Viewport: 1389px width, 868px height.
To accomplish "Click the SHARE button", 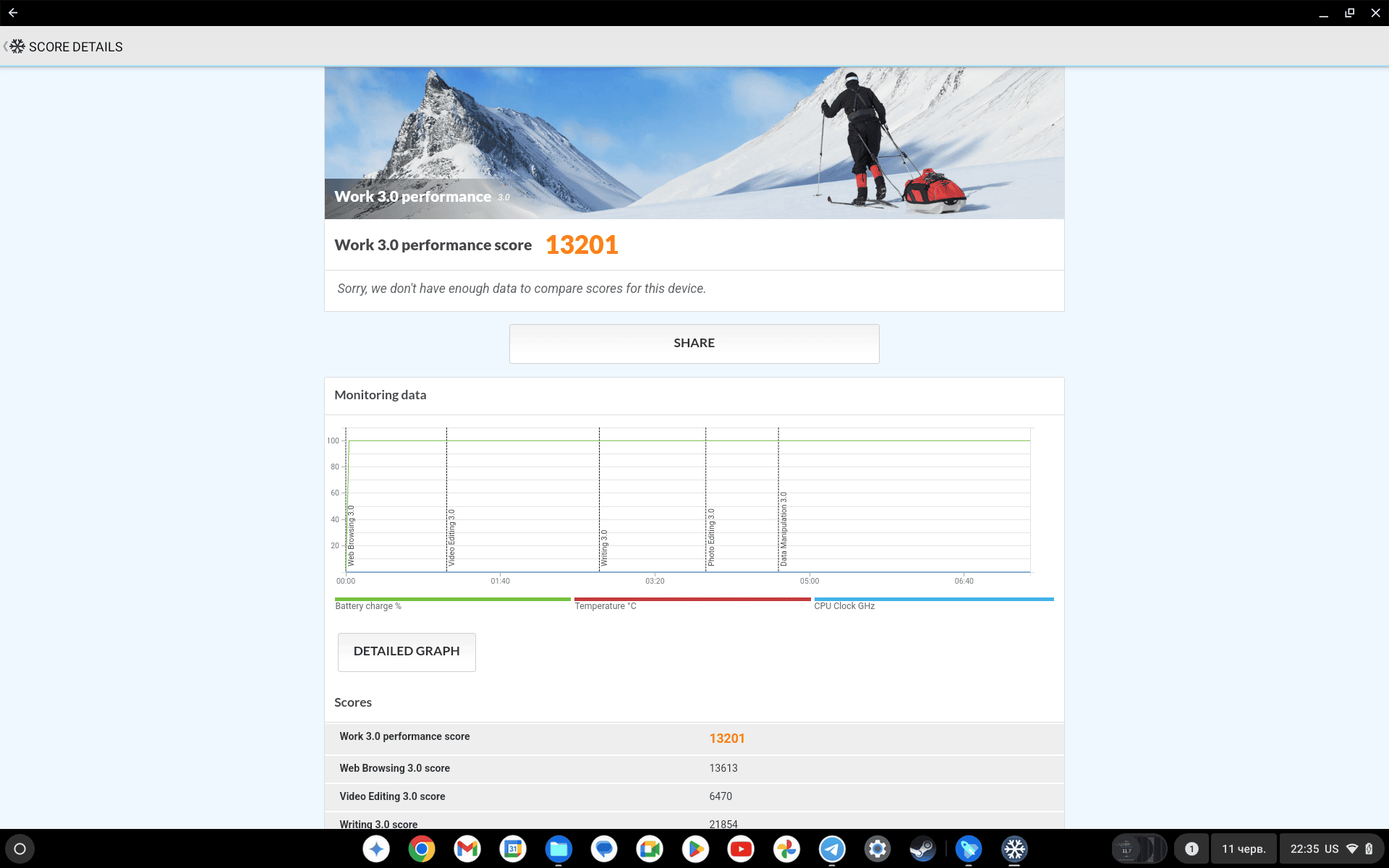I will pyautogui.click(x=694, y=343).
